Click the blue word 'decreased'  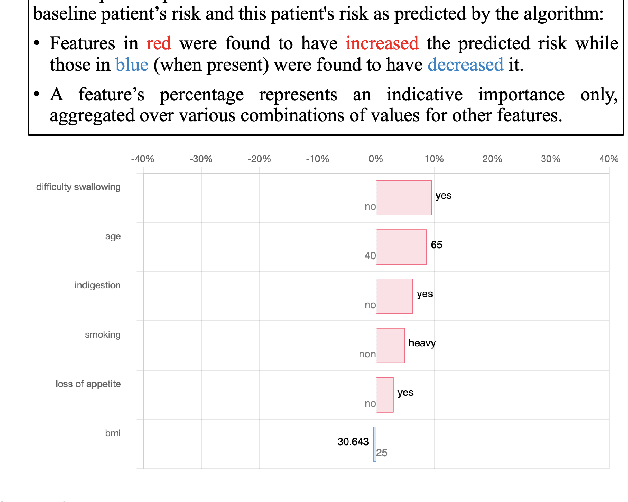pos(465,64)
